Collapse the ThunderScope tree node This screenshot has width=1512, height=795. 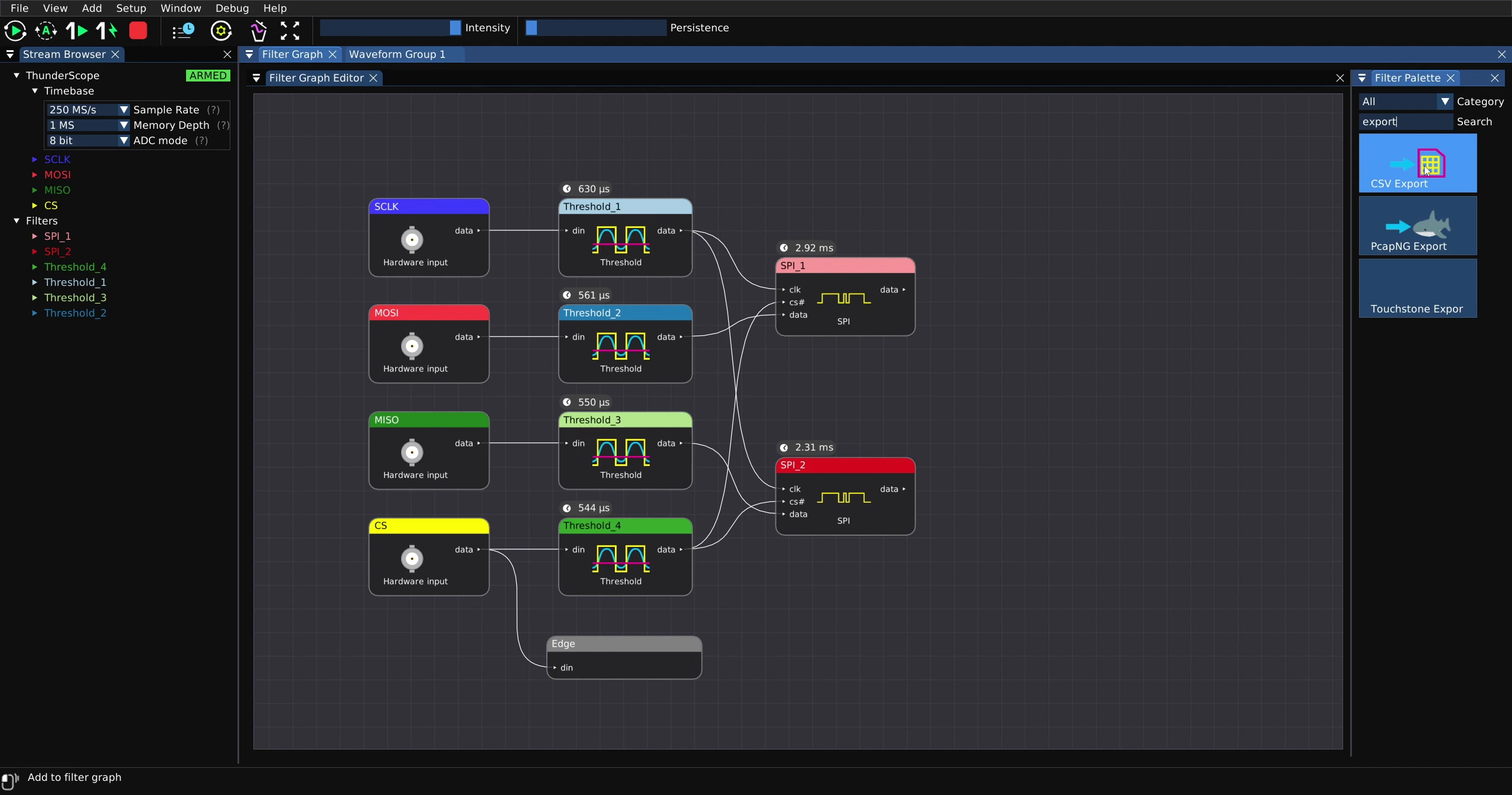(17, 76)
